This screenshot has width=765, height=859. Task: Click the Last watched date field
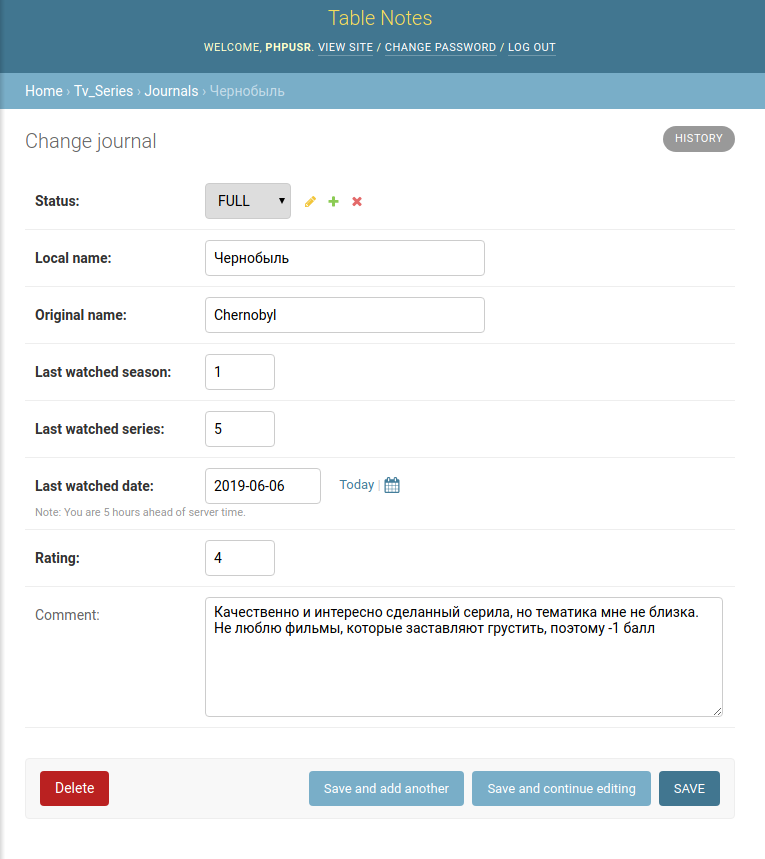tap(263, 486)
